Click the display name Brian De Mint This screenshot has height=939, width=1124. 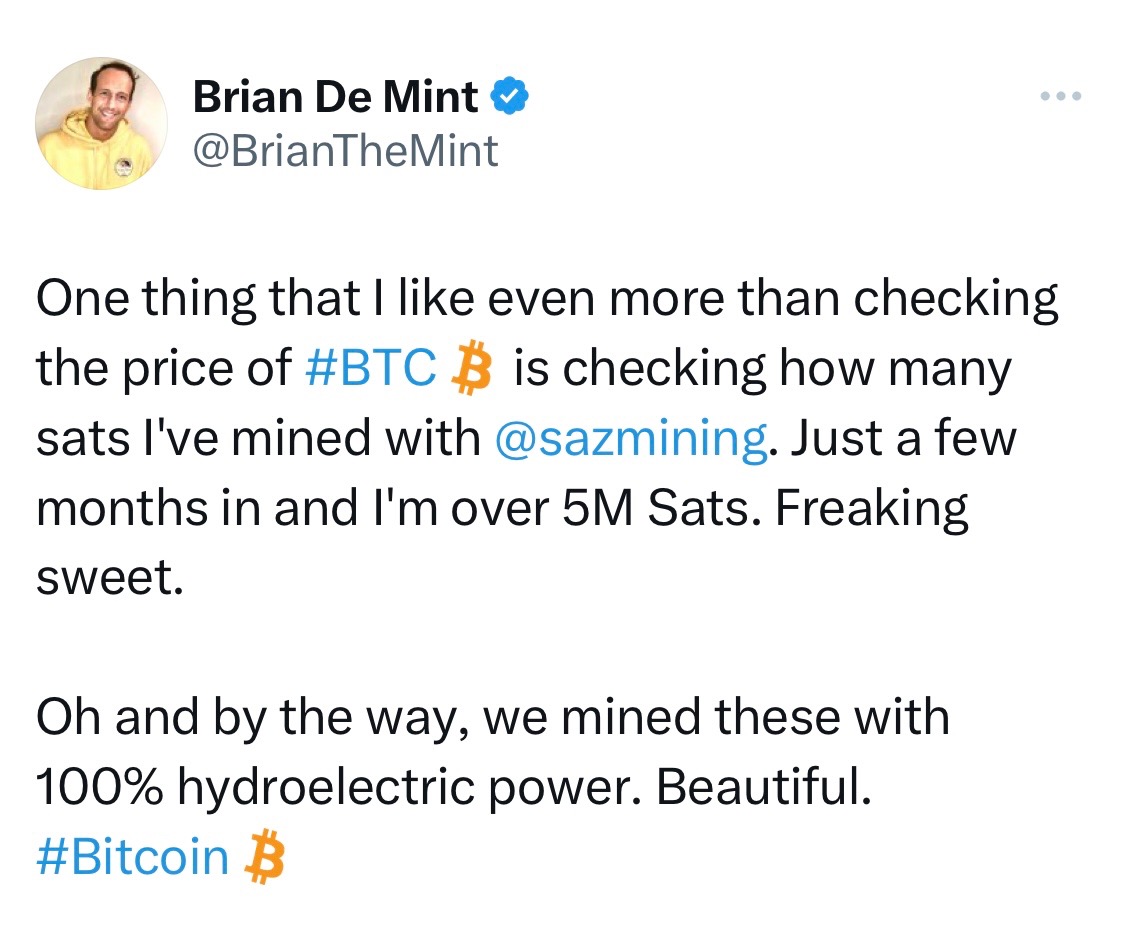(x=335, y=97)
